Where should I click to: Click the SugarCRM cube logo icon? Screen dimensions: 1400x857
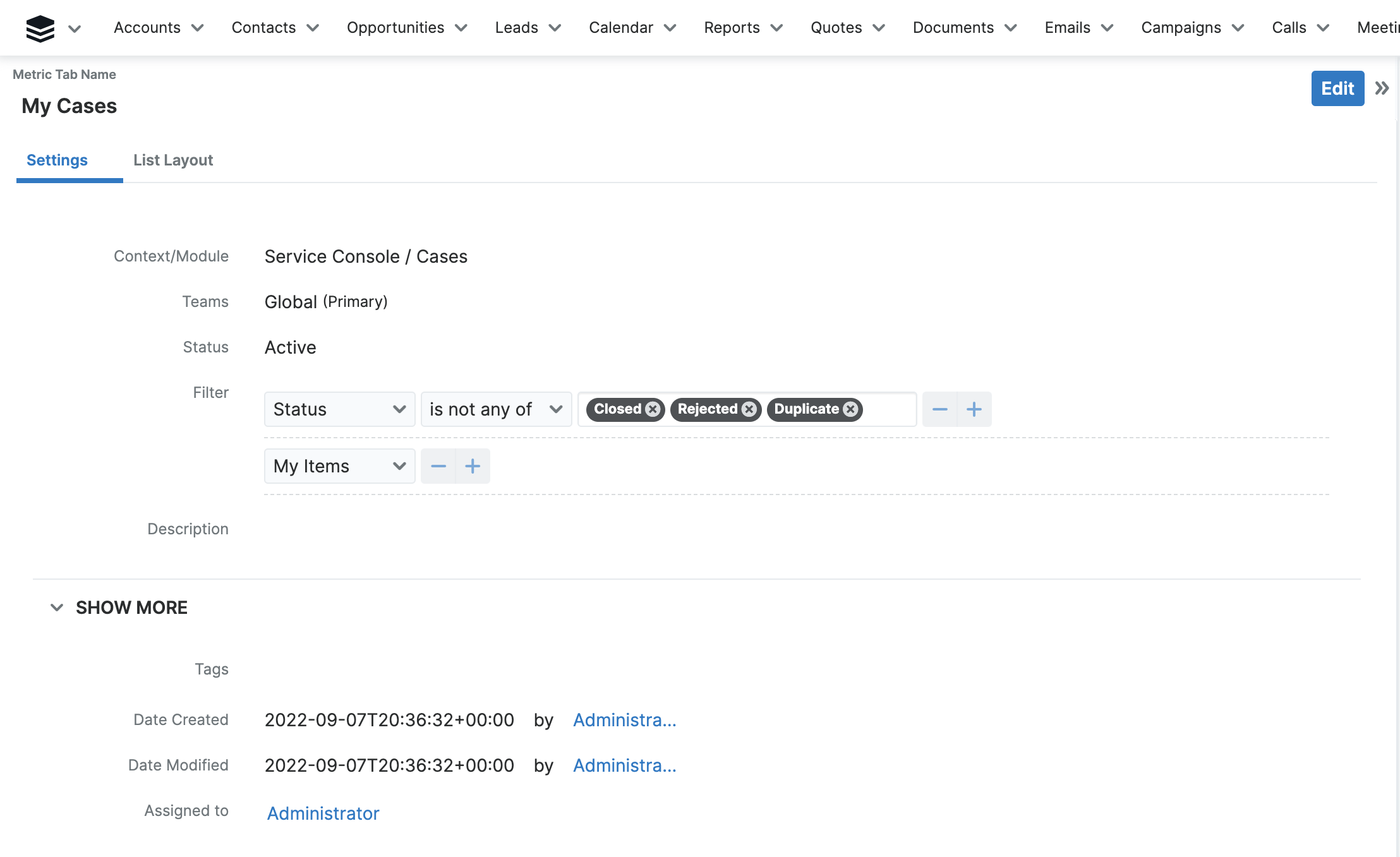tap(40, 28)
